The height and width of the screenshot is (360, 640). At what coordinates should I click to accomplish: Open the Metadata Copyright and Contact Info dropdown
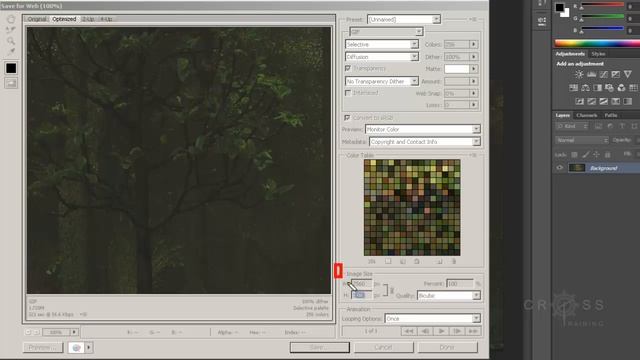tap(425, 142)
